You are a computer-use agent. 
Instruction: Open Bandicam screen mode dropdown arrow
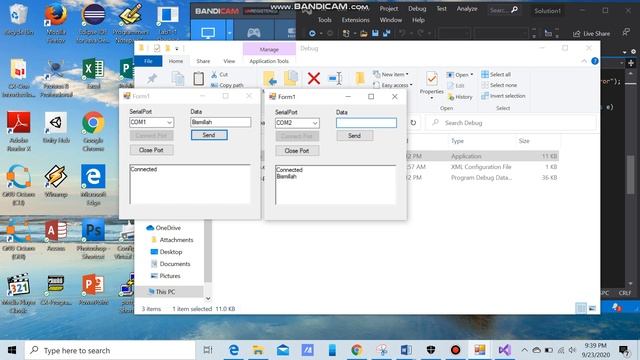pyautogui.click(x=229, y=33)
